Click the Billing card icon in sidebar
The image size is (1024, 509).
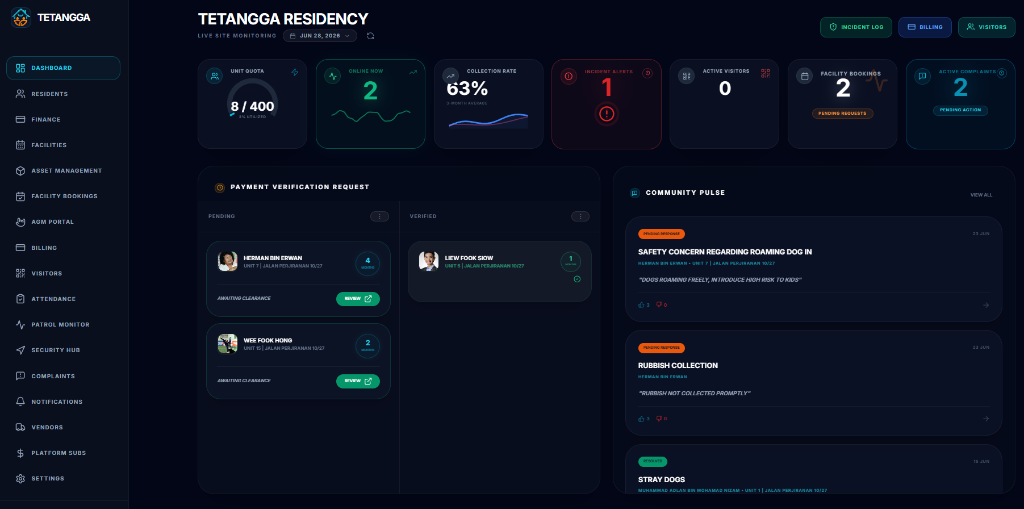(x=20, y=248)
